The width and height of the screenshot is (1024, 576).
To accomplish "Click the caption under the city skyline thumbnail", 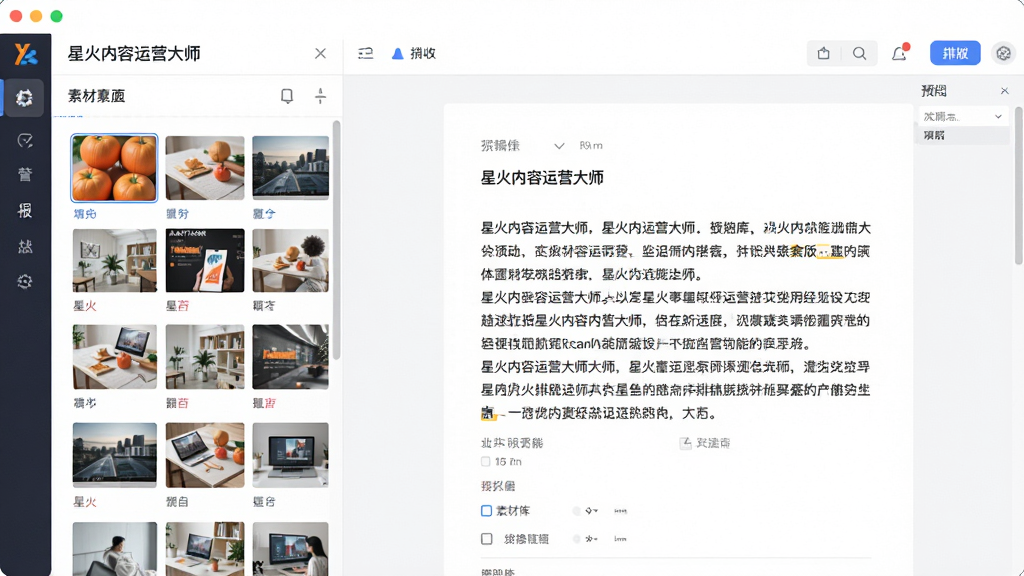I will (x=264, y=214).
